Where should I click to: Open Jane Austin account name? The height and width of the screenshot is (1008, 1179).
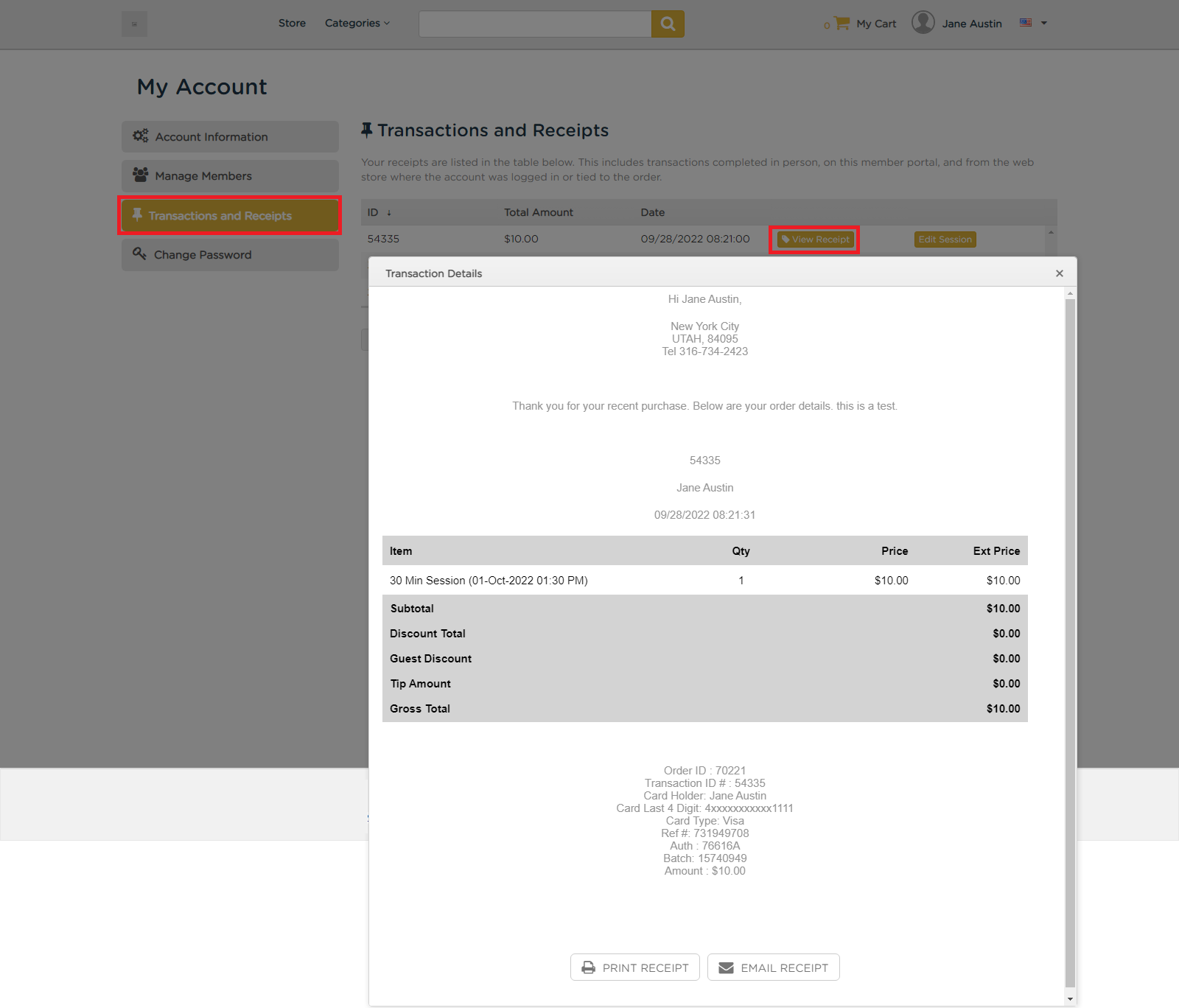click(972, 24)
